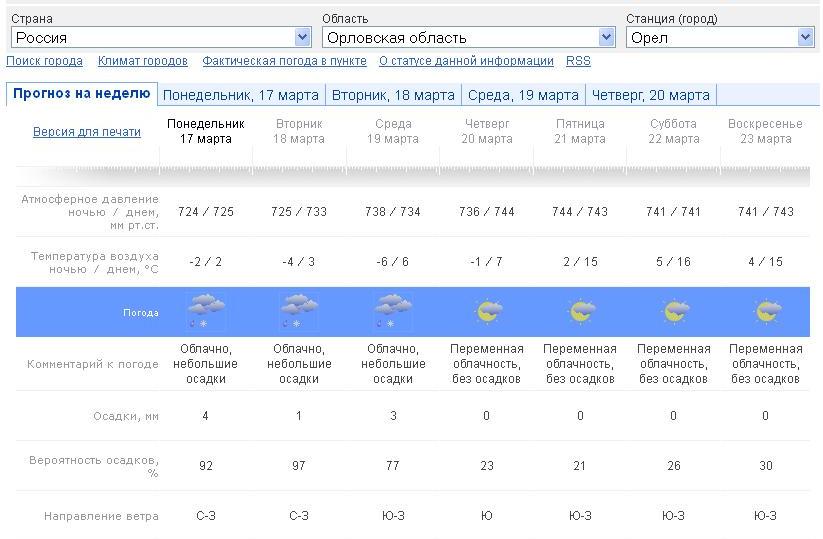Viewport: 823px width, 539px height.
Task: Click the Поиск города link
Action: (x=44, y=61)
